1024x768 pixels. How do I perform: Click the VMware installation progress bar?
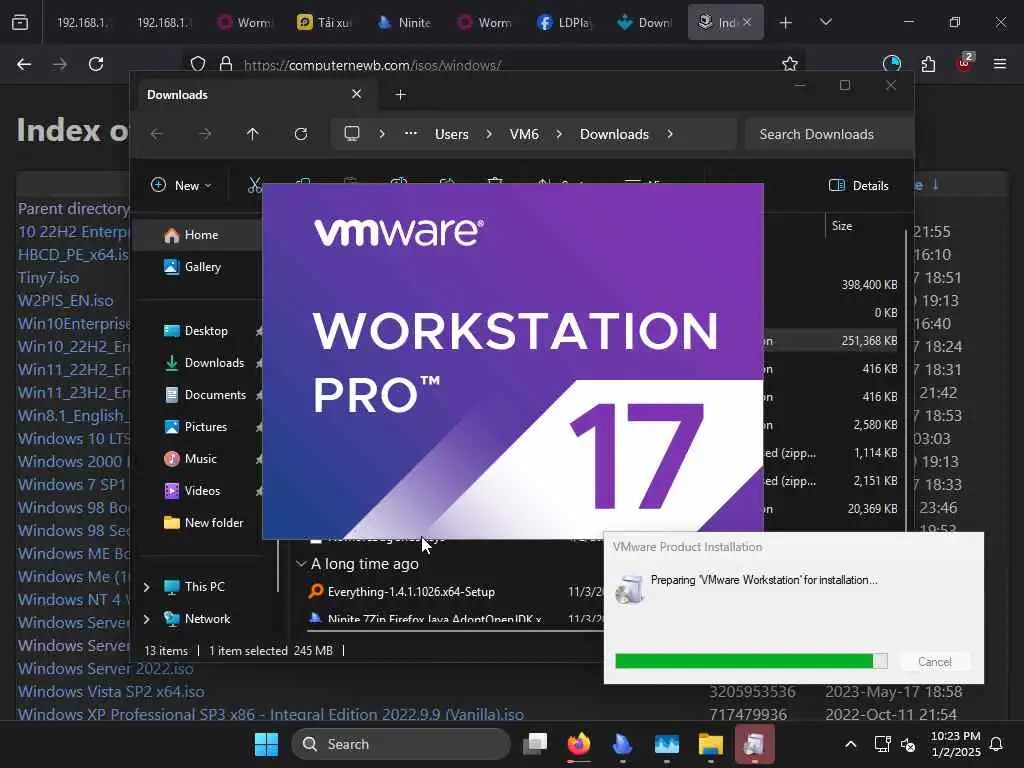(751, 661)
